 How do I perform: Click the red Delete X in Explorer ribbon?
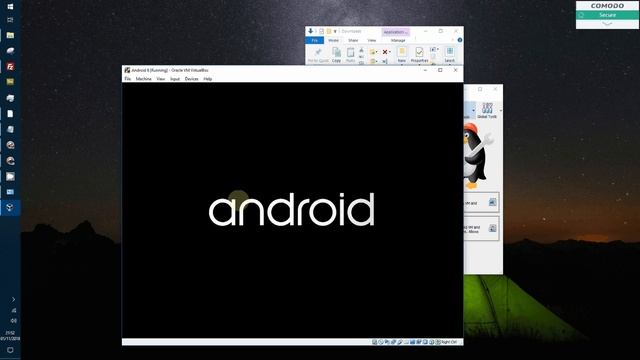tap(384, 52)
